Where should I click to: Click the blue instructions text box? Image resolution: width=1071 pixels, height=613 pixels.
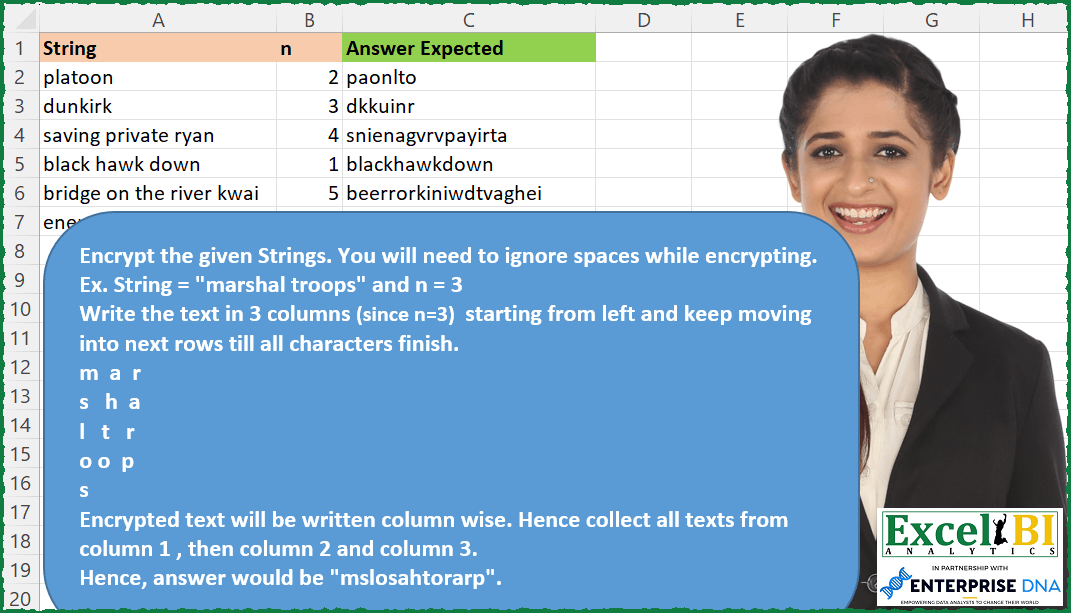[451, 410]
